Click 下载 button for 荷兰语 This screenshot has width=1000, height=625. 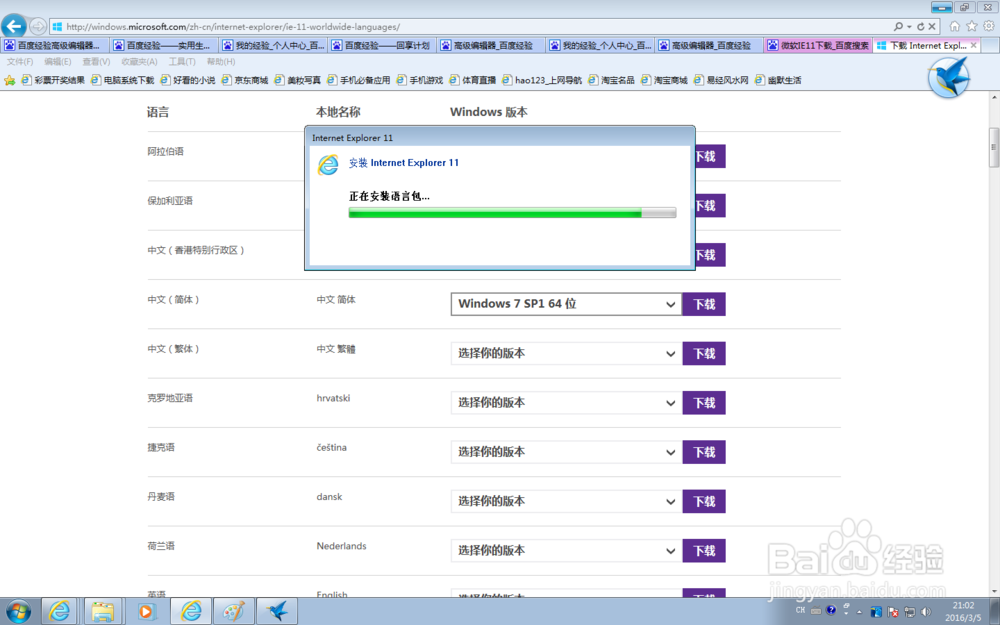pos(704,550)
